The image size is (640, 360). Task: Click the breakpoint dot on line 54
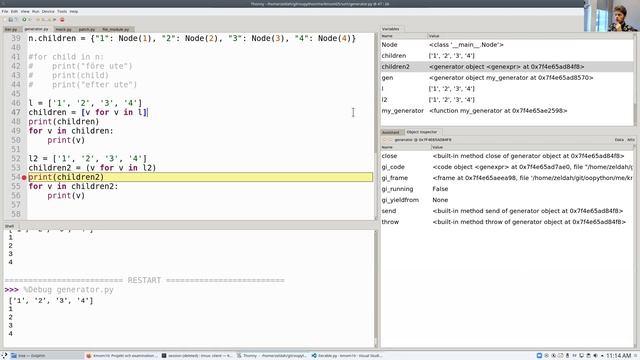click(24, 178)
